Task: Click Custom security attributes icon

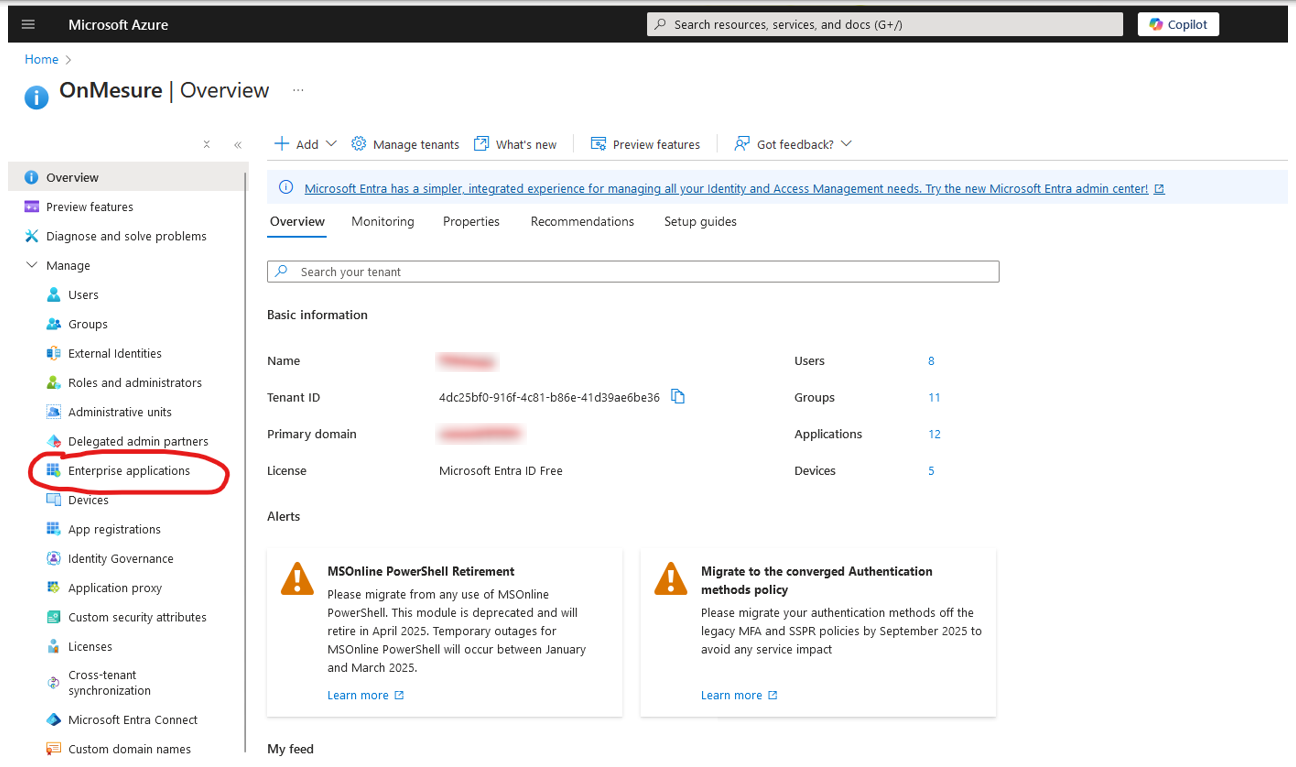Action: [x=54, y=617]
